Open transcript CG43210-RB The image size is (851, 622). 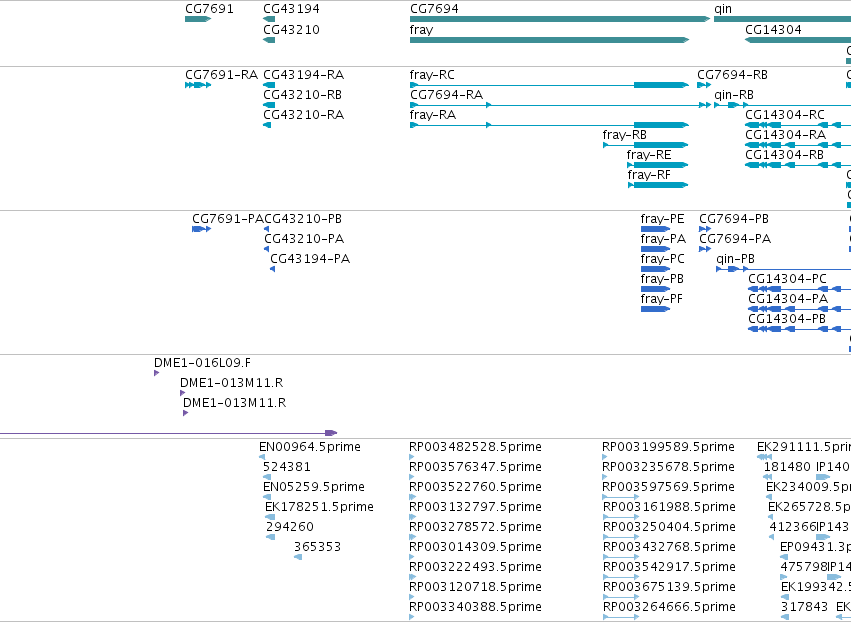(303, 95)
